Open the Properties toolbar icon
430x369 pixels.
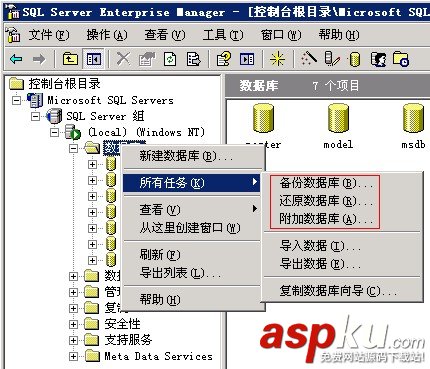point(147,59)
